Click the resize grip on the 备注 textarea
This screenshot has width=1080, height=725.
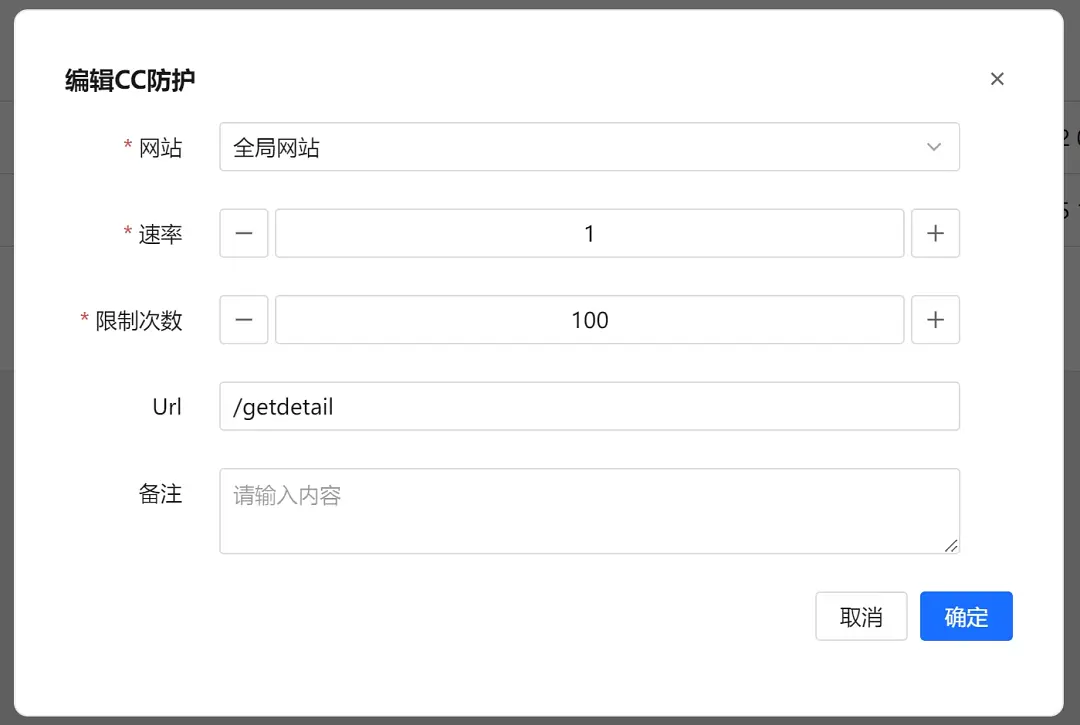951,546
